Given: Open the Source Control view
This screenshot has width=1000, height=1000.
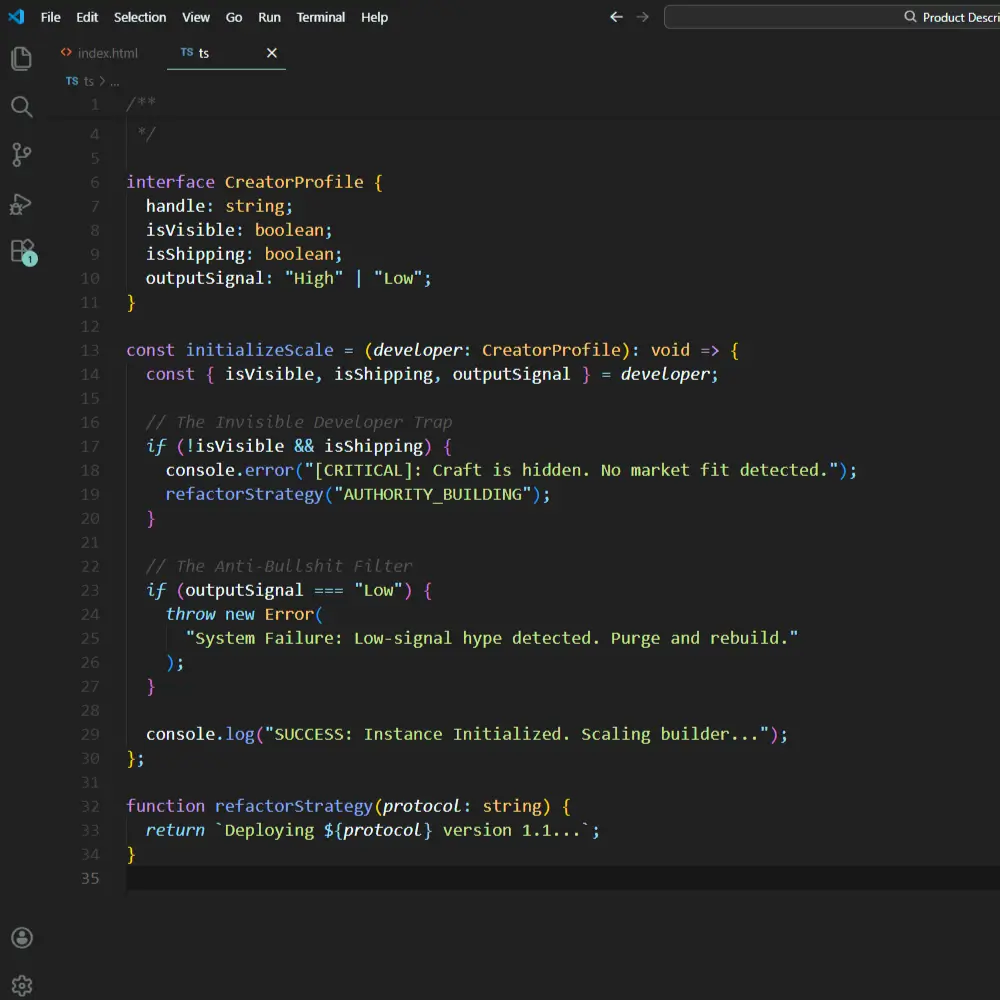Looking at the screenshot, I should point(21,155).
